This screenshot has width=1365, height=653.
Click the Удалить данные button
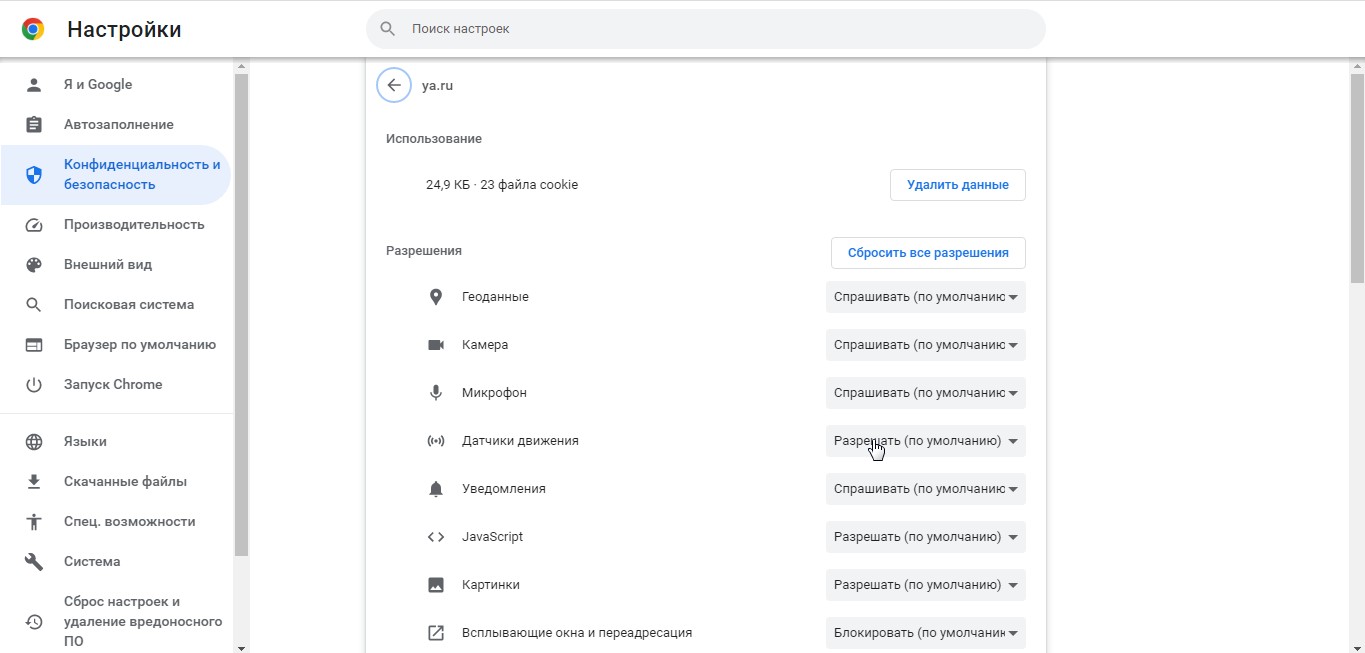click(956, 184)
